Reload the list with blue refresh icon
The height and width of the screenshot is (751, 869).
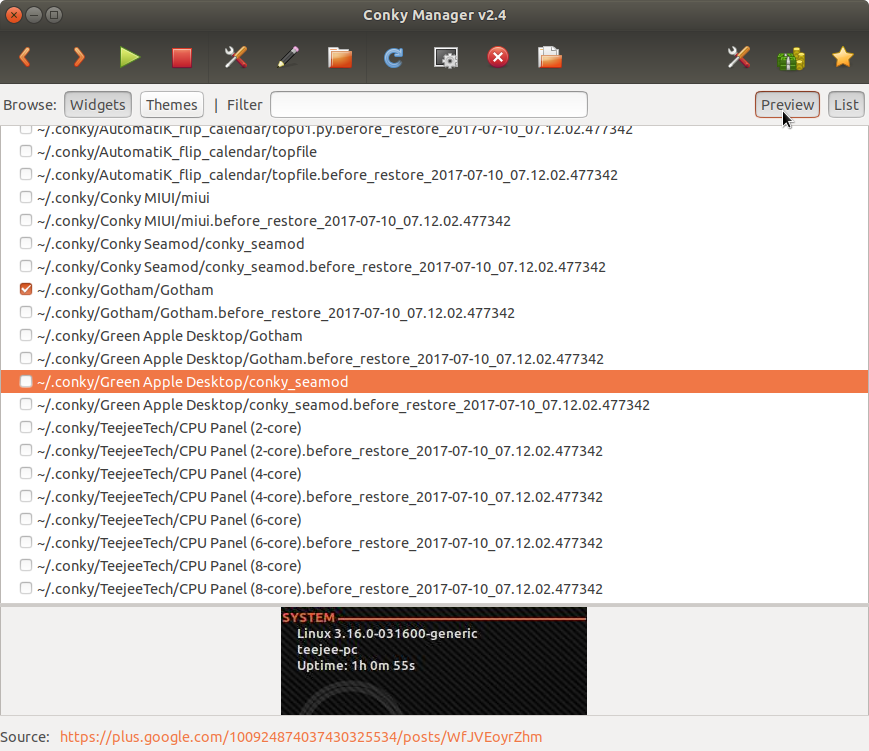point(393,58)
